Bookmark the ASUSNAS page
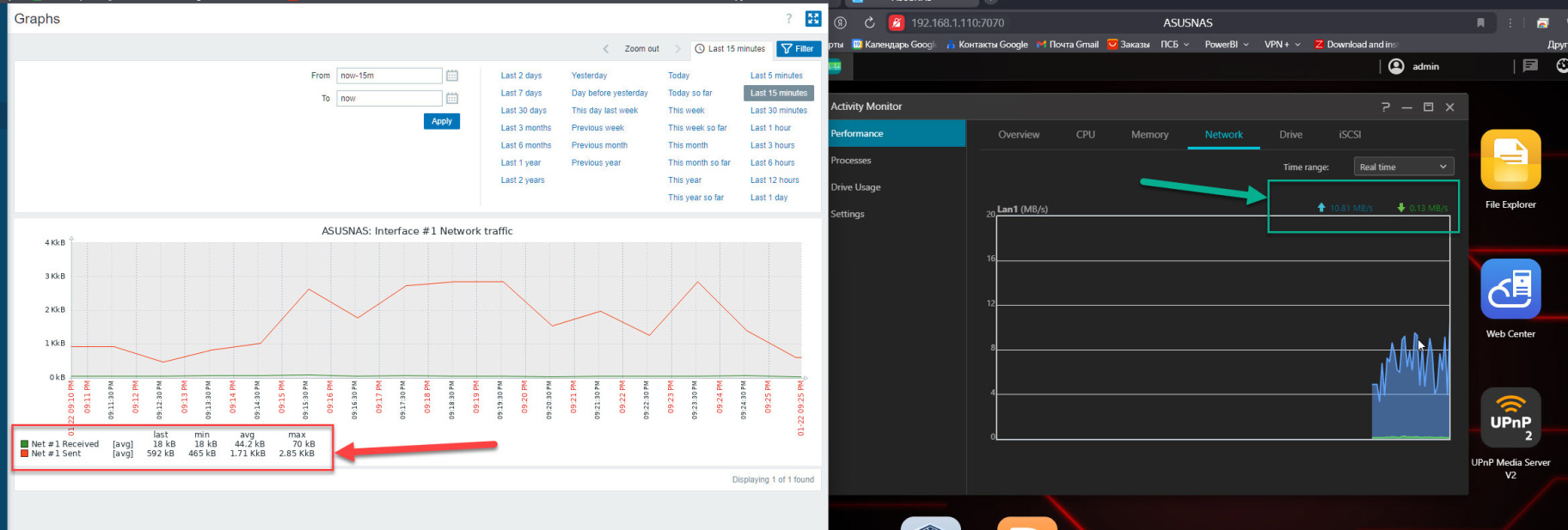1568x530 pixels. (1480, 23)
